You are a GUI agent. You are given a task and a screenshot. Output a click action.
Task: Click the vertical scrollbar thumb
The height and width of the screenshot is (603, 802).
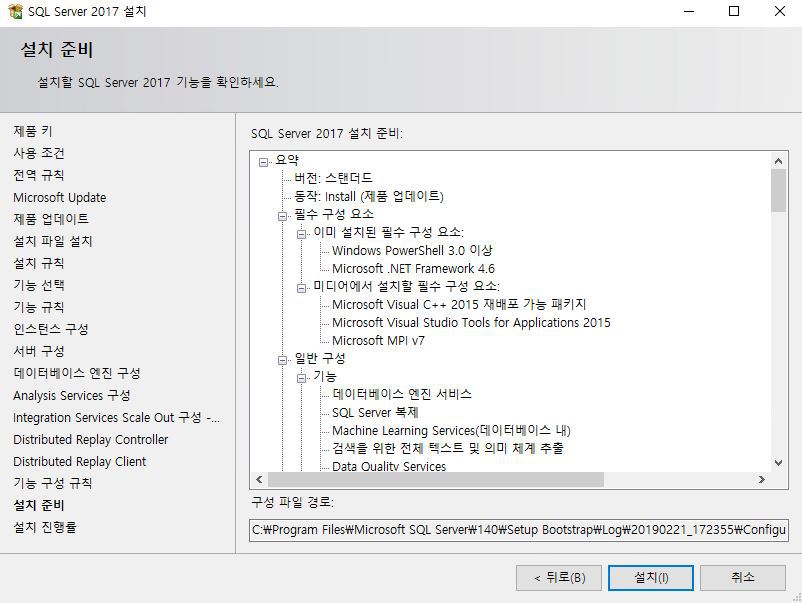pyautogui.click(x=778, y=190)
